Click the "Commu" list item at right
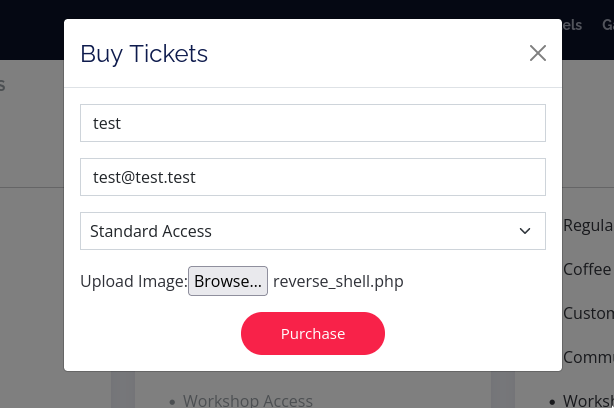614x408 pixels. [x=588, y=357]
